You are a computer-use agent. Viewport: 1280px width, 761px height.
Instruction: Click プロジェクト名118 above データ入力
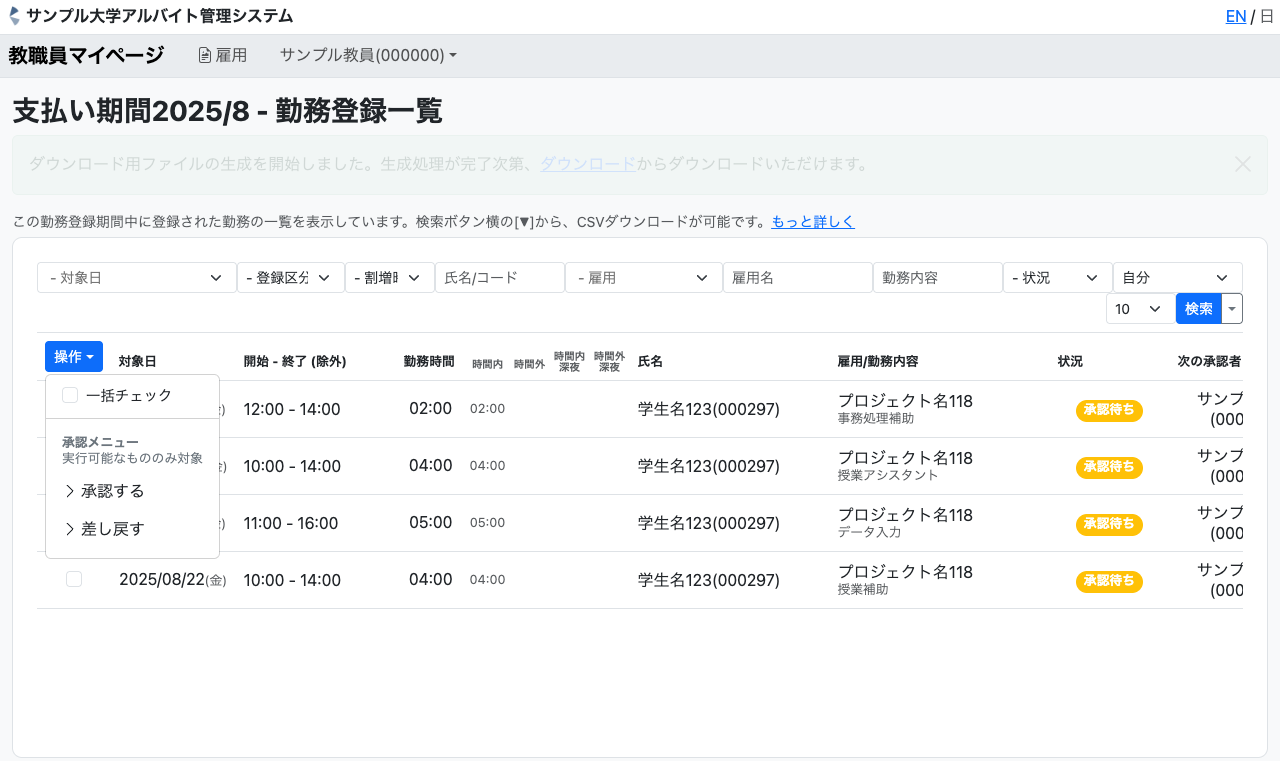[x=905, y=515]
